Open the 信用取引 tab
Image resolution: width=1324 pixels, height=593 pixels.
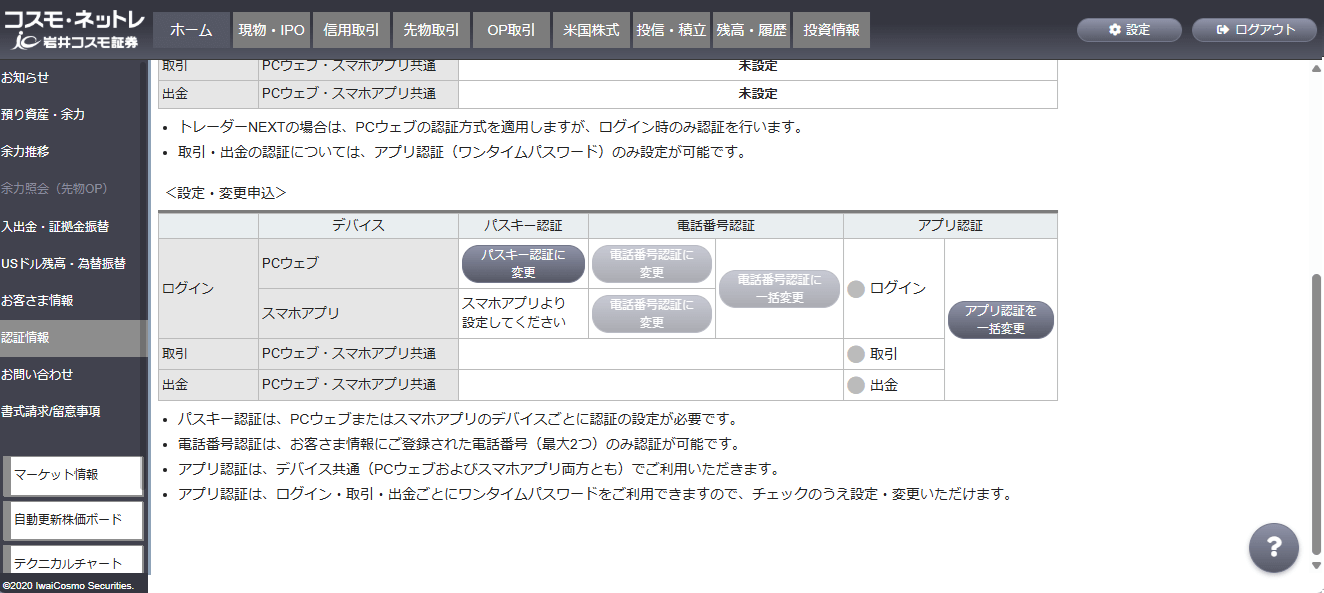(x=351, y=30)
